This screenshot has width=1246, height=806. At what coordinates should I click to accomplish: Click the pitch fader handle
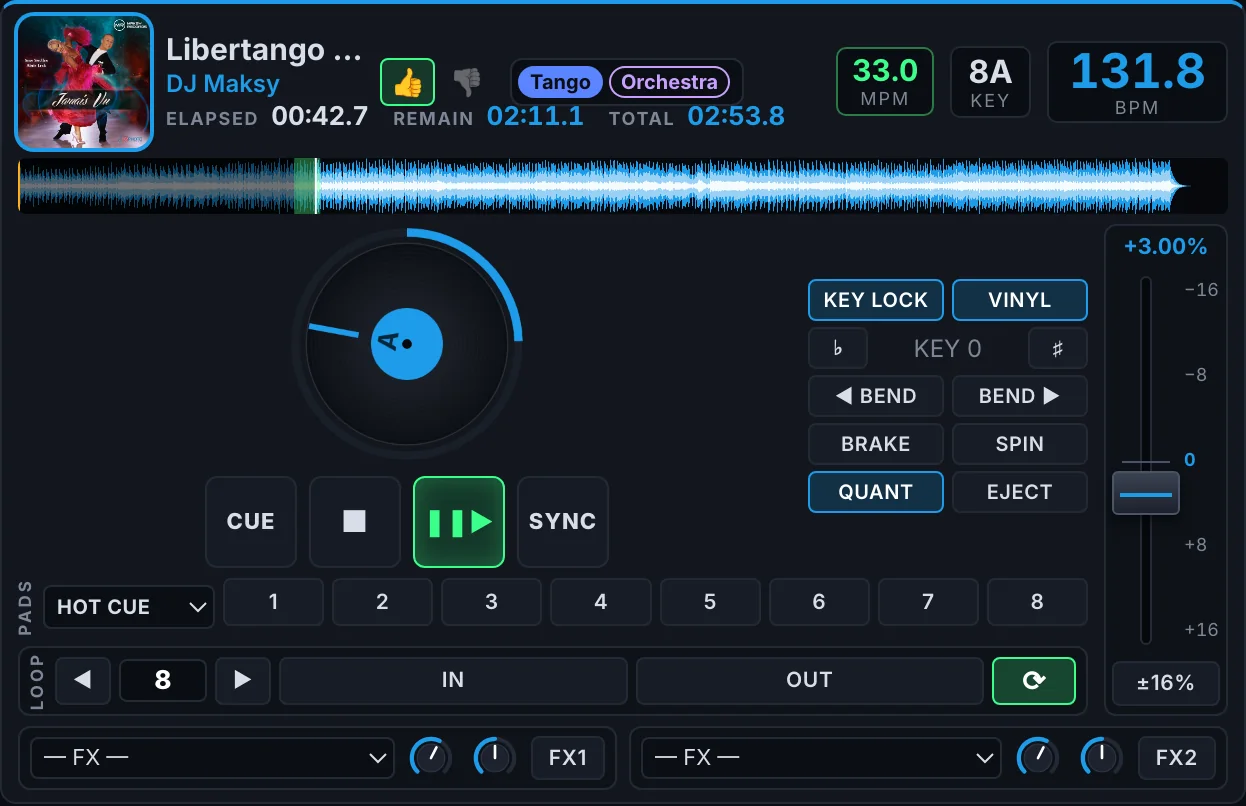(x=1146, y=493)
